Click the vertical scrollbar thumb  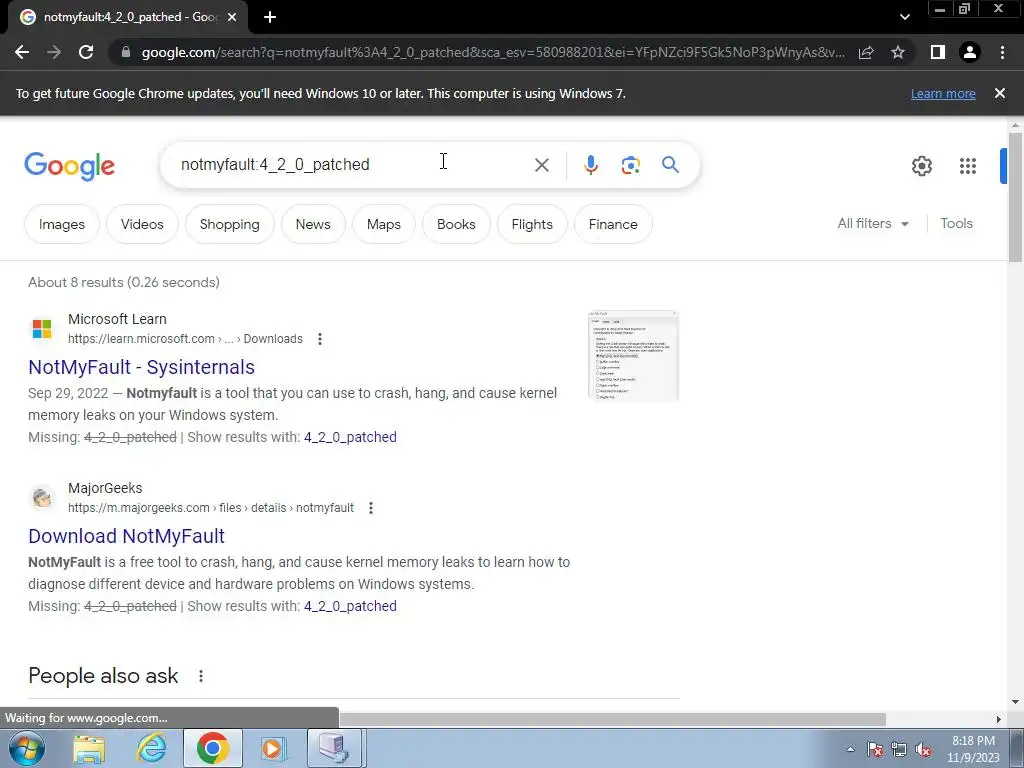tap(1015, 197)
